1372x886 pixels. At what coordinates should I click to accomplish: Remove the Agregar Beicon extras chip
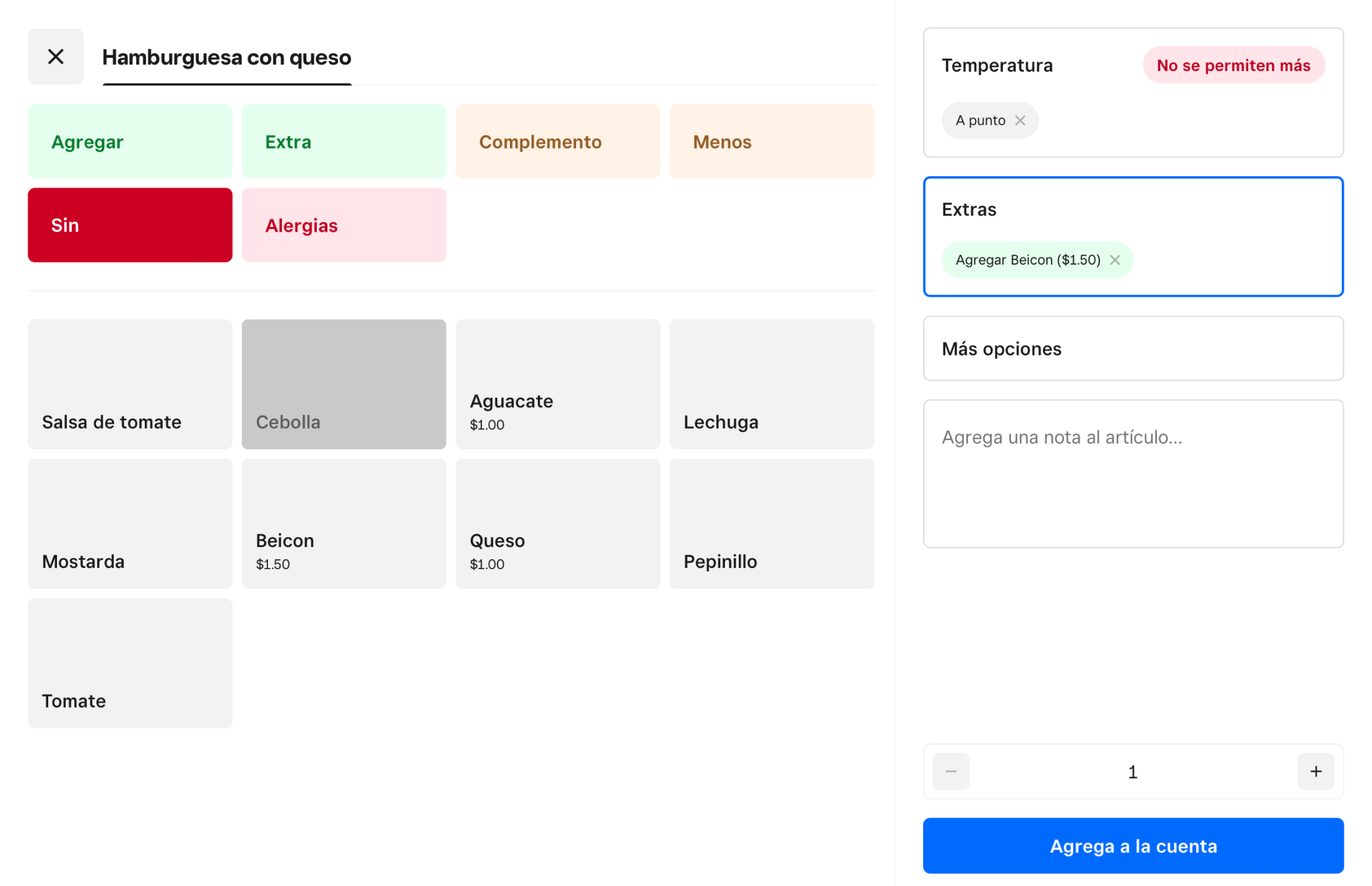[x=1115, y=260]
